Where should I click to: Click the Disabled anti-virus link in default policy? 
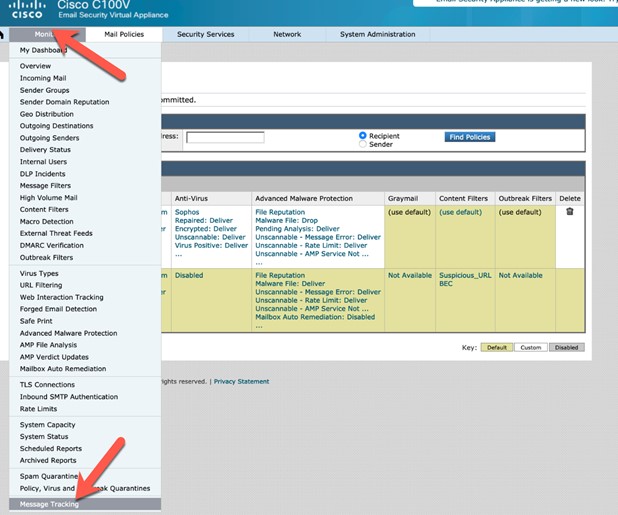click(x=189, y=275)
